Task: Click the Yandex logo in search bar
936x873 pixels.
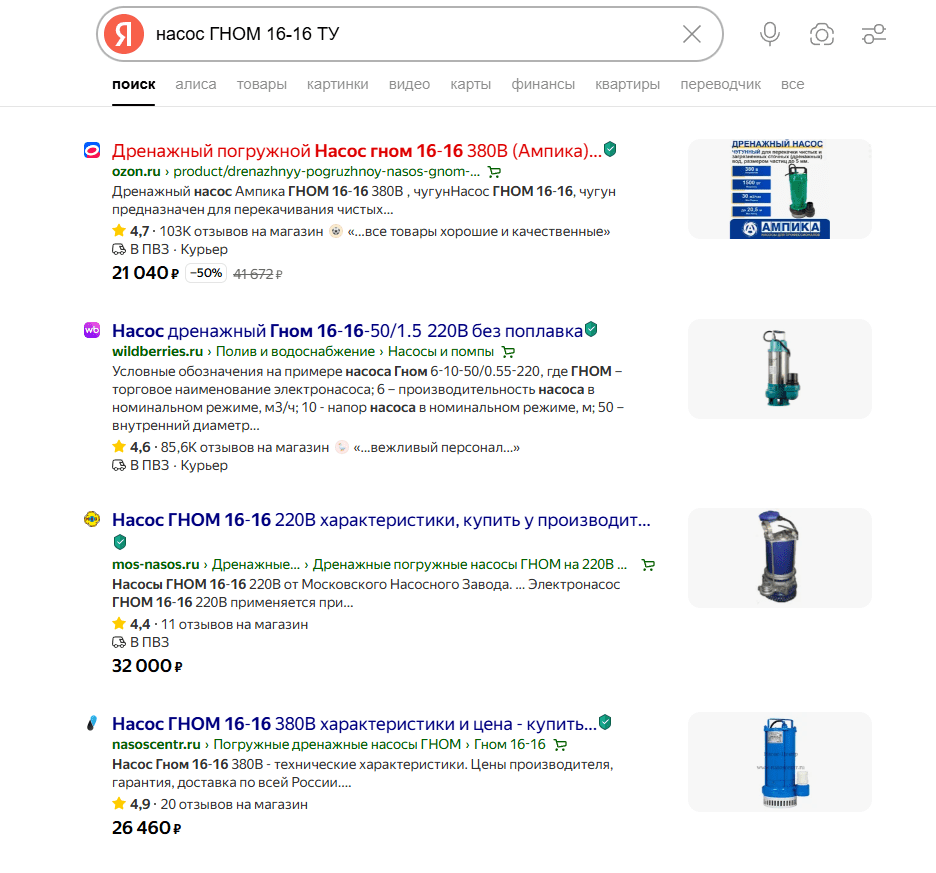Action: (124, 34)
